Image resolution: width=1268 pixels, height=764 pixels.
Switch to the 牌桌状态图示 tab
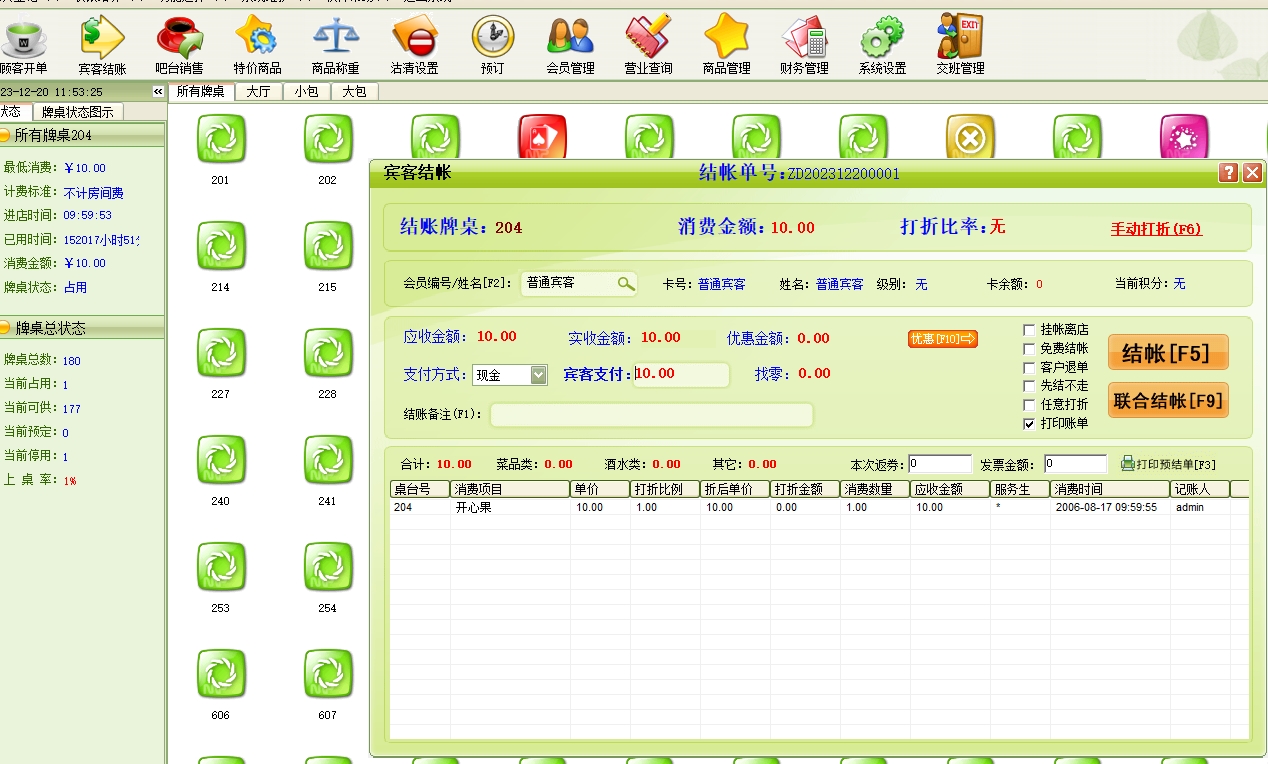(77, 112)
